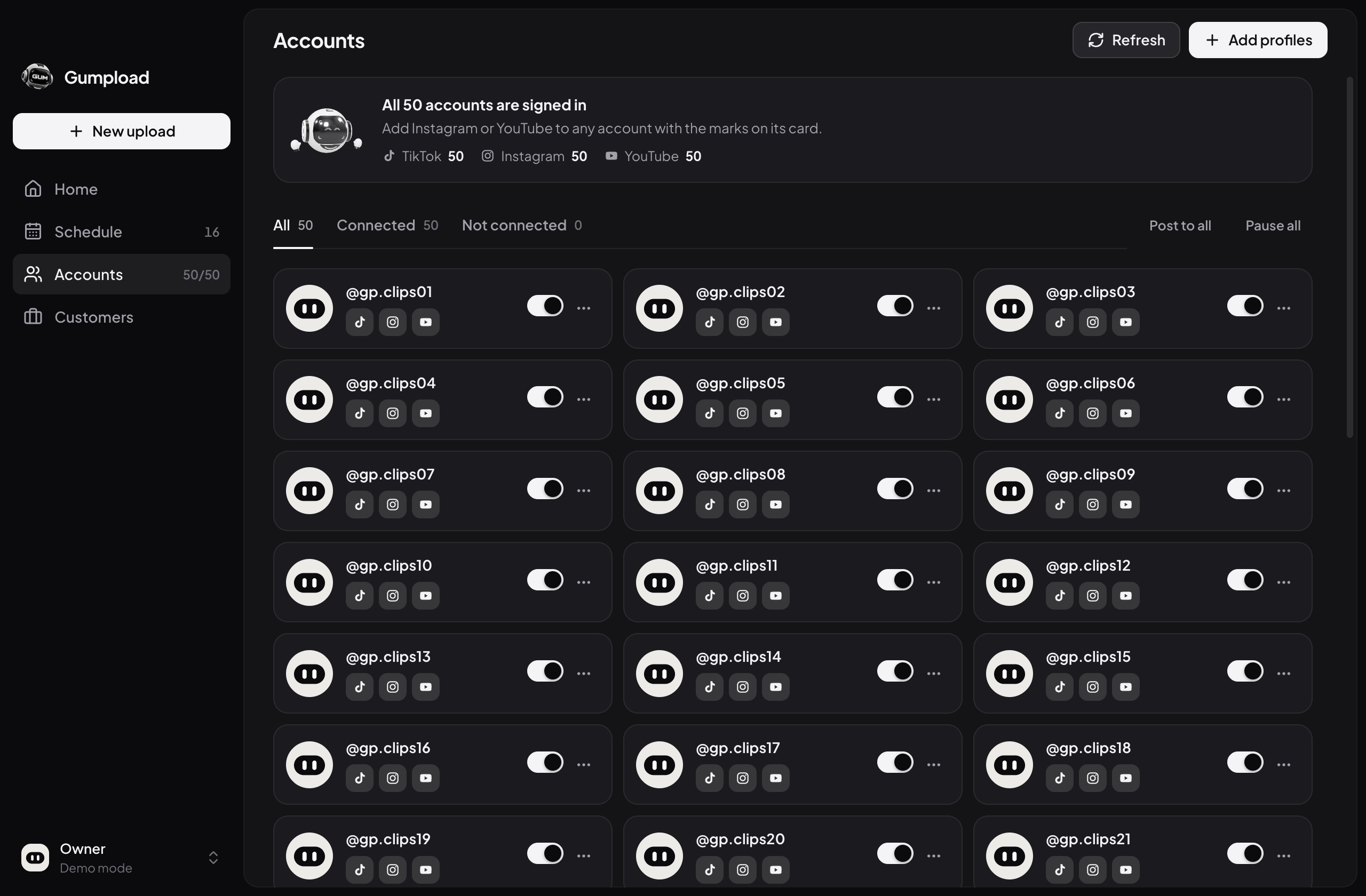Open Instagram icon on @gp.clips09 card
Image resolution: width=1366 pixels, height=896 pixels.
[x=1093, y=504]
